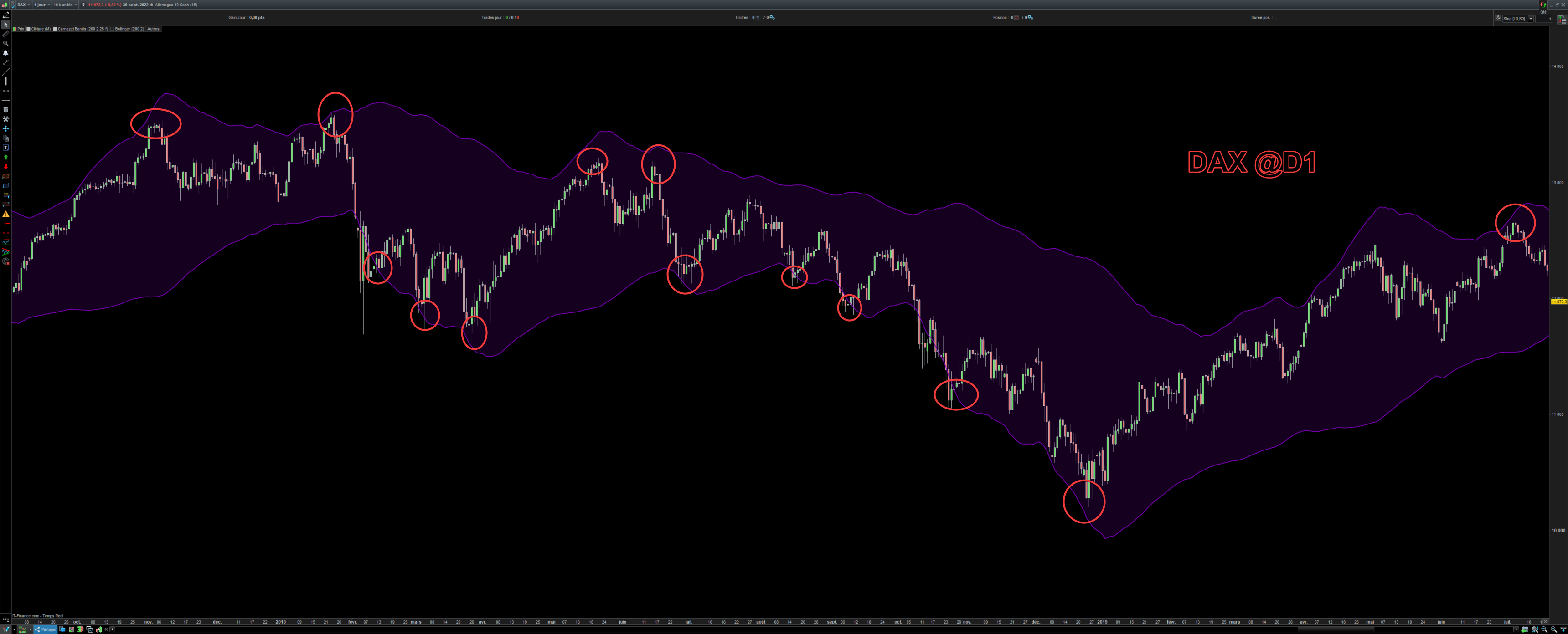This screenshot has width=1568, height=634.
Task: Select the vertical line drawing tool
Action: tap(5, 82)
